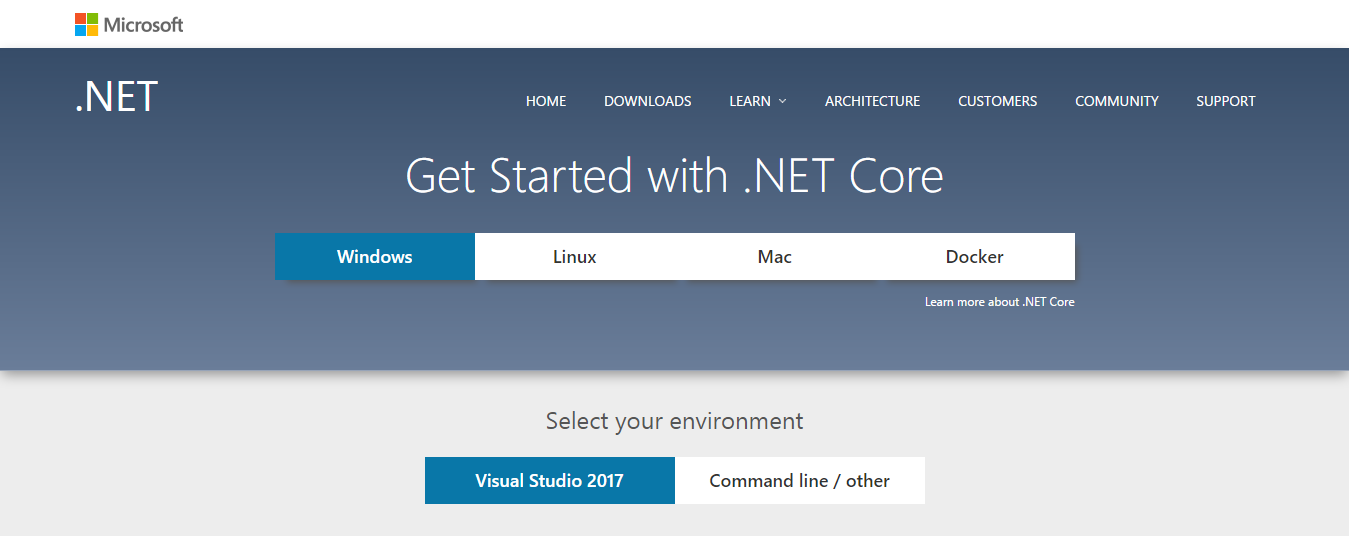Switch to the Docker tab

975,257
